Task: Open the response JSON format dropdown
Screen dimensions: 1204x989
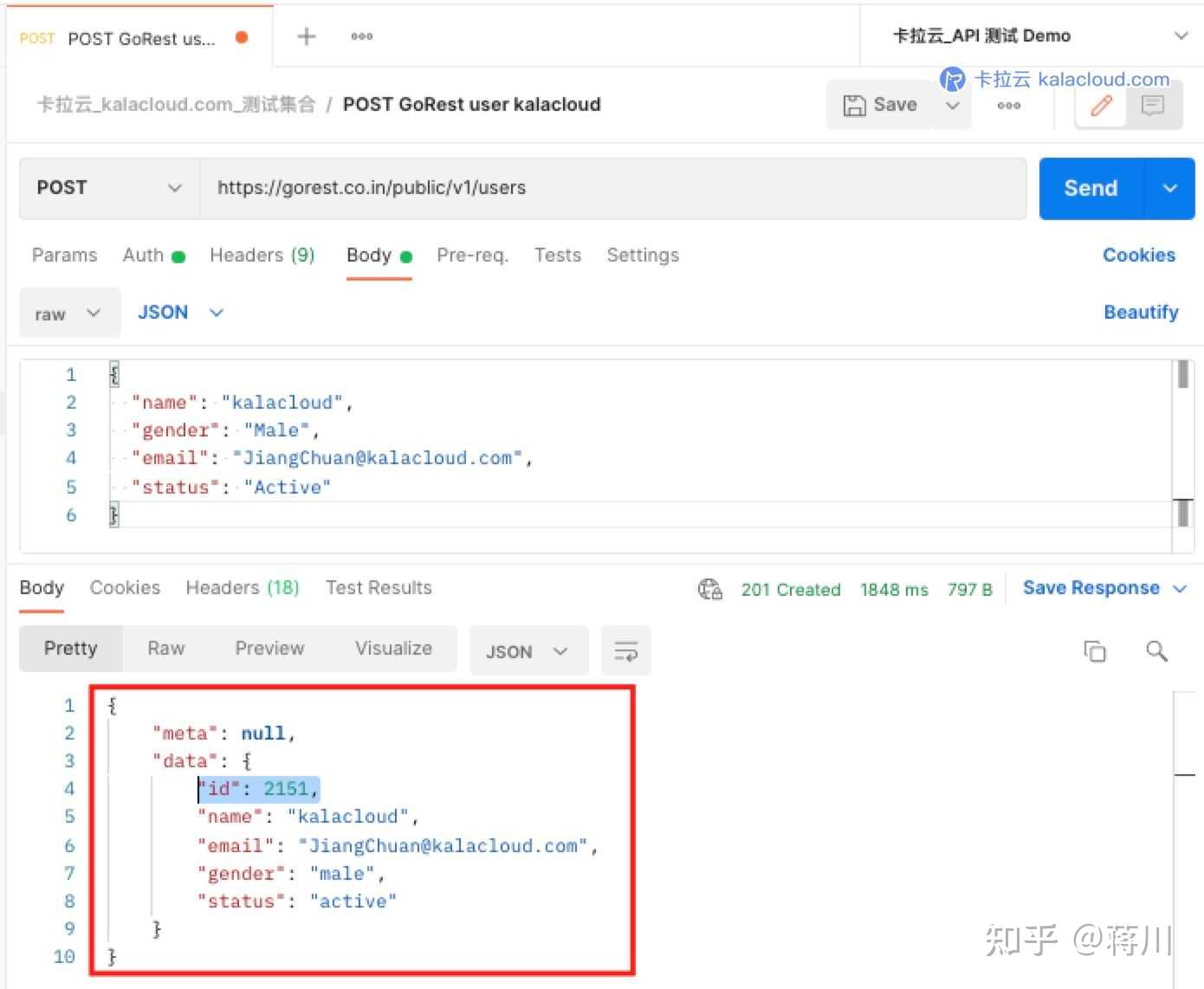Action: pyautogui.click(x=528, y=650)
